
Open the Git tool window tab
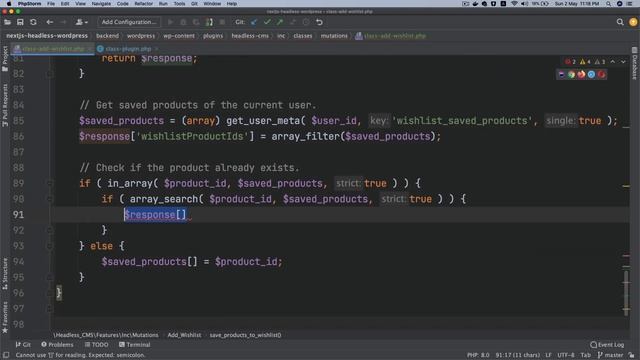point(23,345)
